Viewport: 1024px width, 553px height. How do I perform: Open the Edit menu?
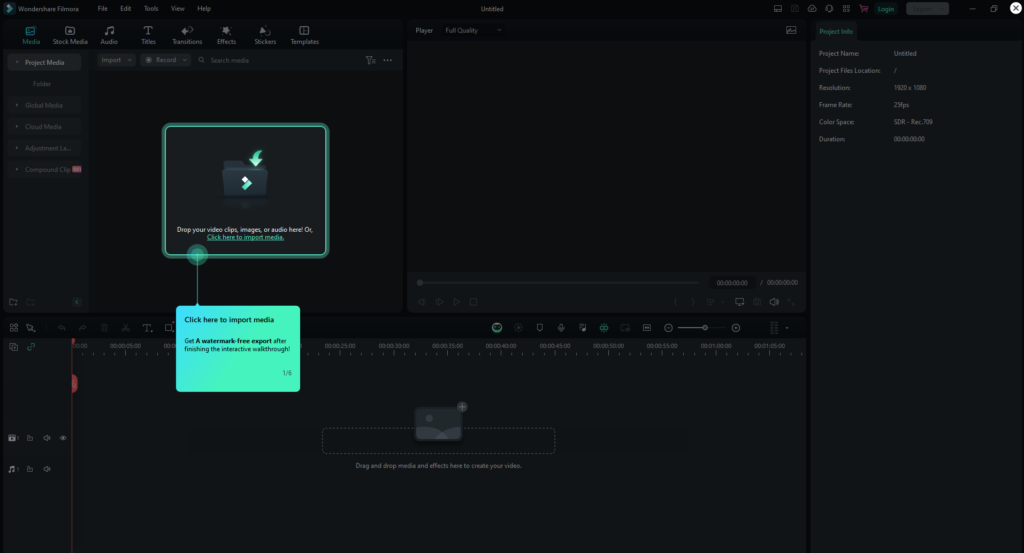tap(125, 8)
